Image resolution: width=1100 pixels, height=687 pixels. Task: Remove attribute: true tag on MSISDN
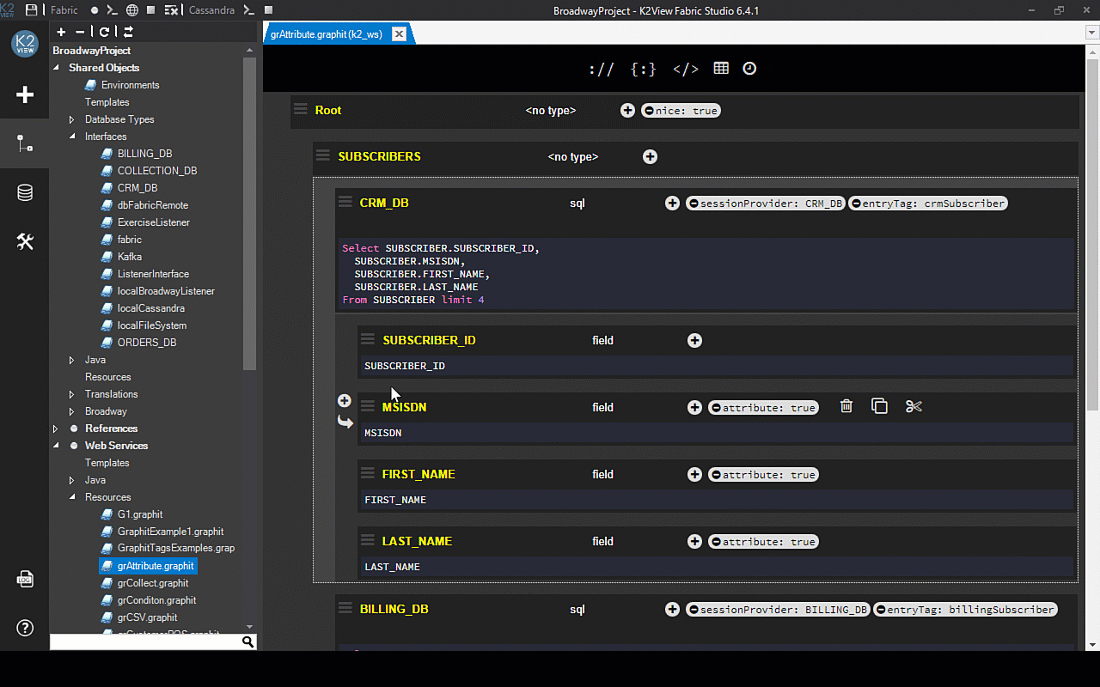click(716, 408)
